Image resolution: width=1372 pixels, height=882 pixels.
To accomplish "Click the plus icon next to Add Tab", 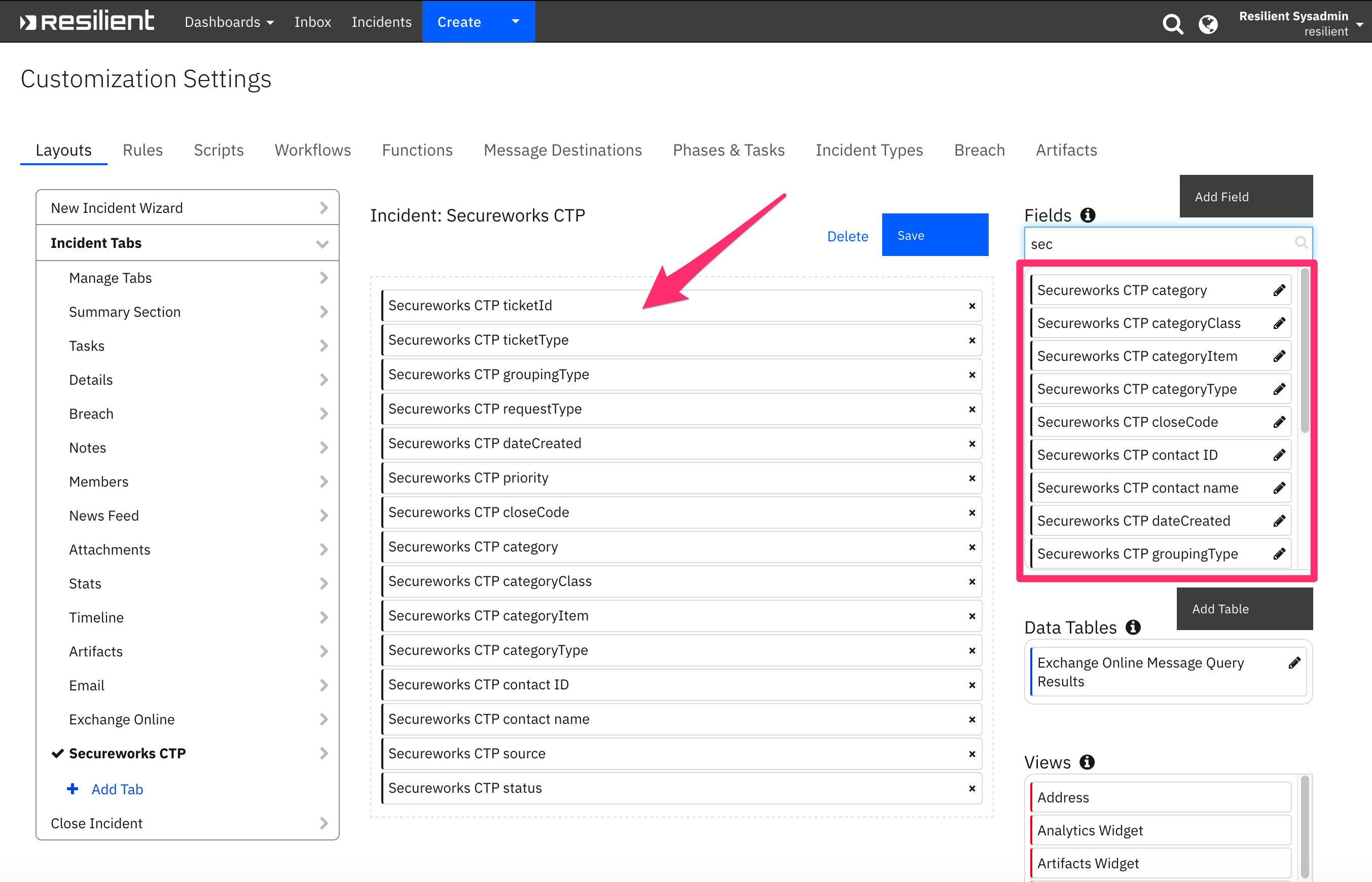I will (73, 789).
